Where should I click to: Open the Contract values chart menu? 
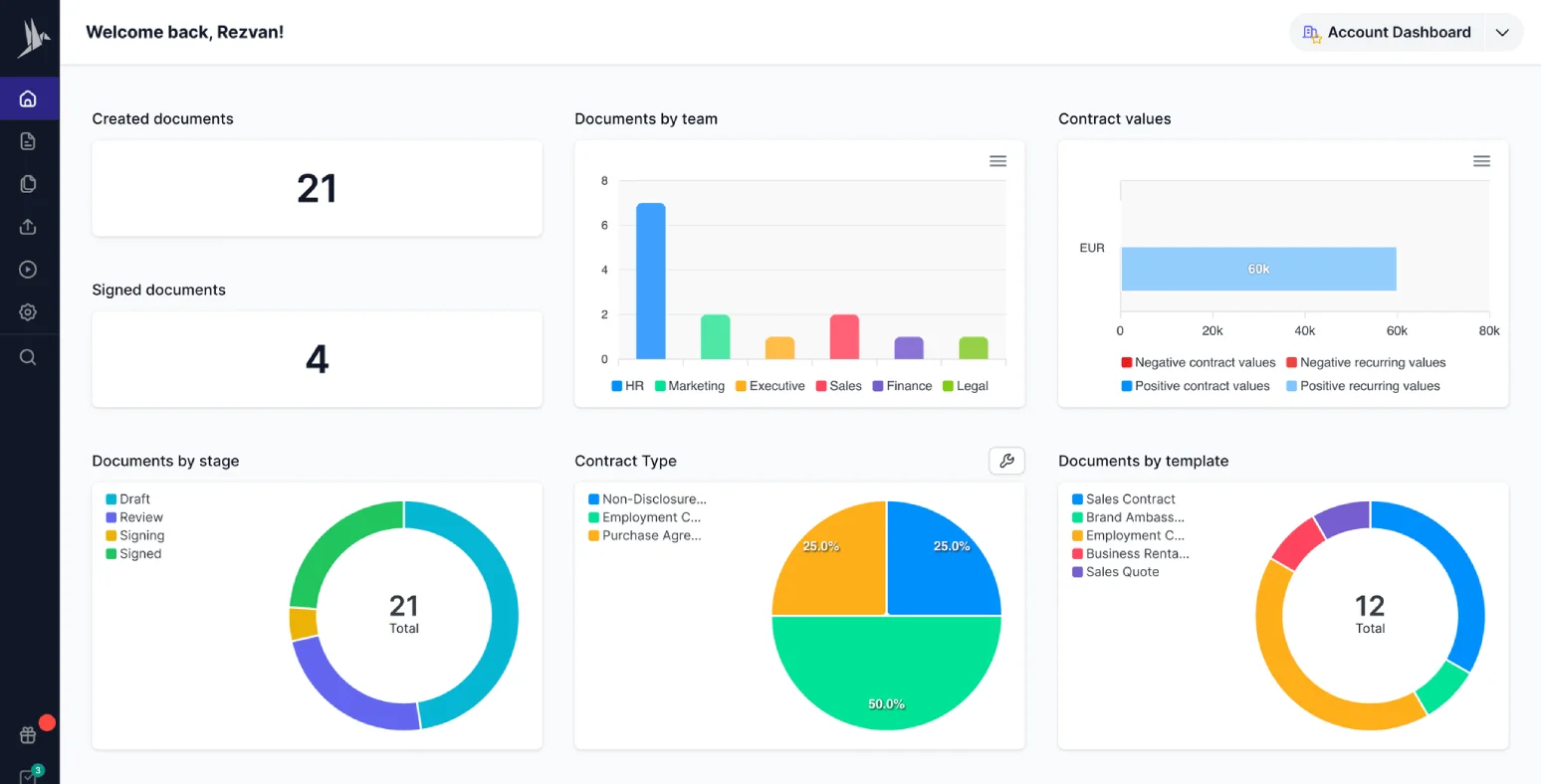coord(1481,161)
